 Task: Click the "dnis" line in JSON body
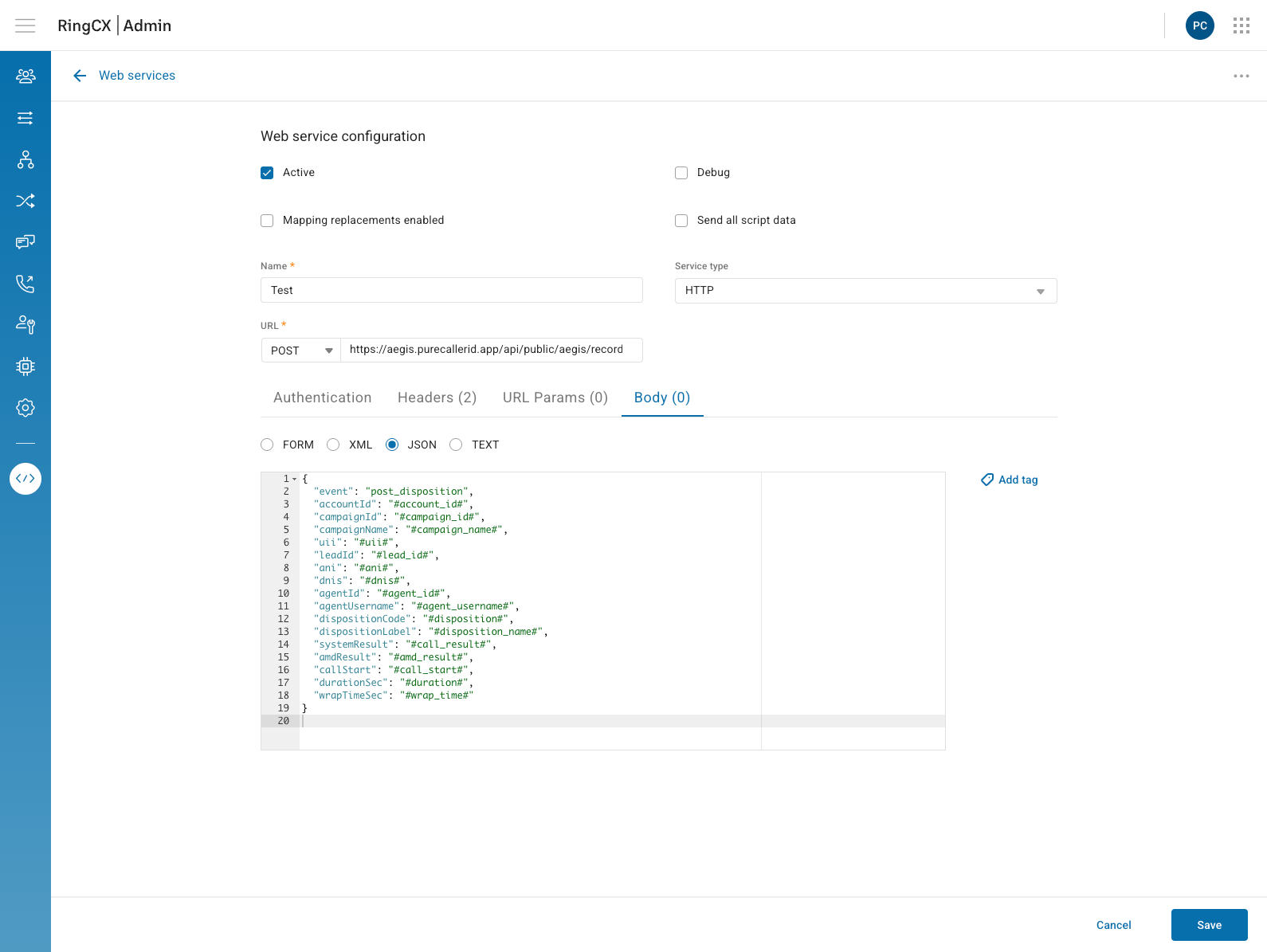click(363, 581)
